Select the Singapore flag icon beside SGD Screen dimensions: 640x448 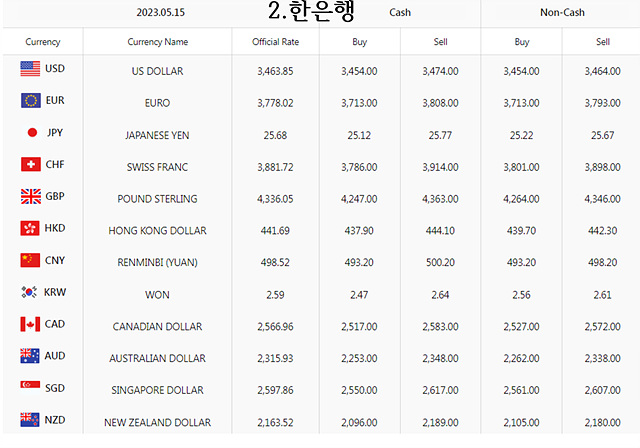30,384
